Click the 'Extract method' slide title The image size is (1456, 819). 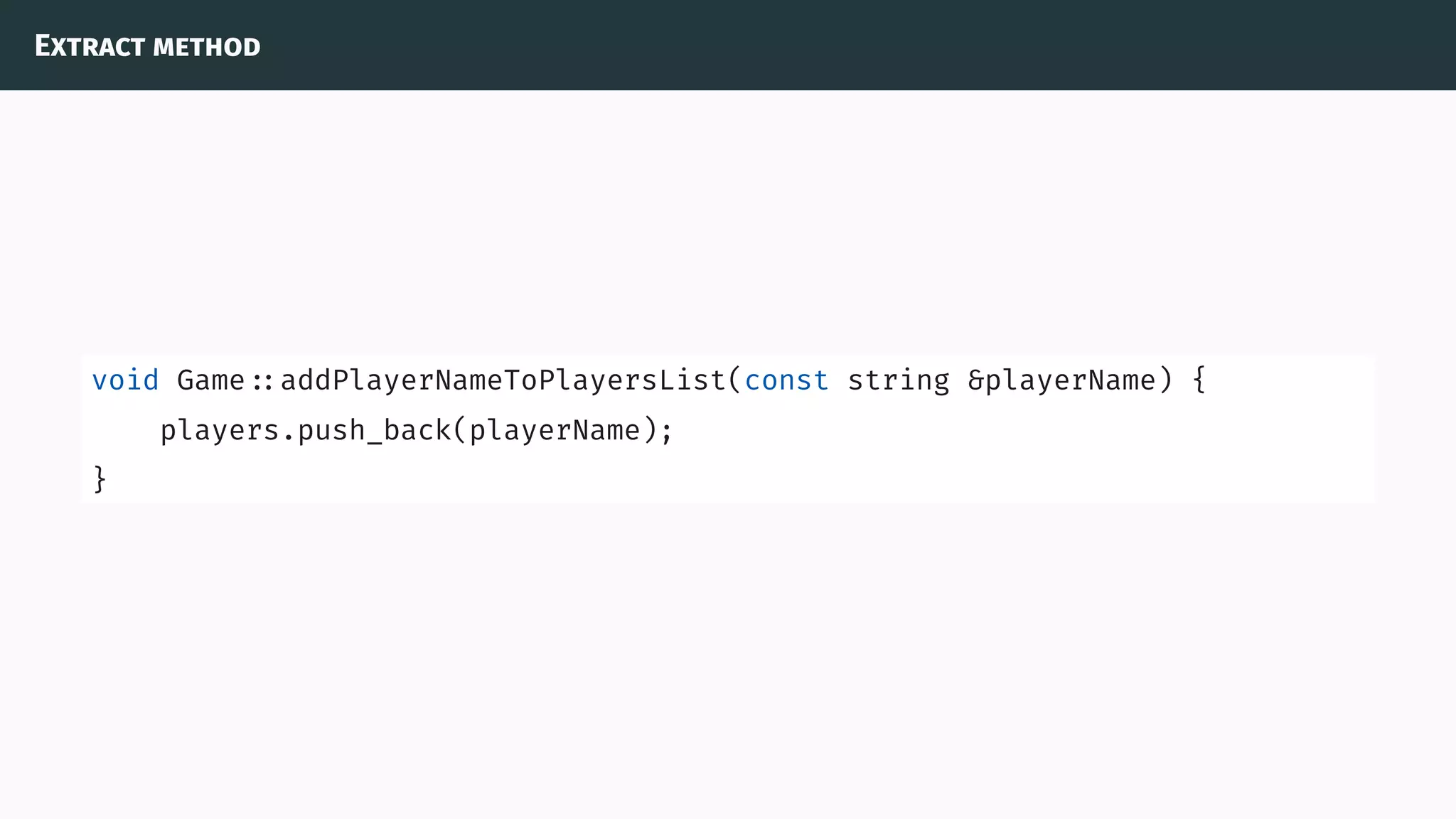[147, 46]
